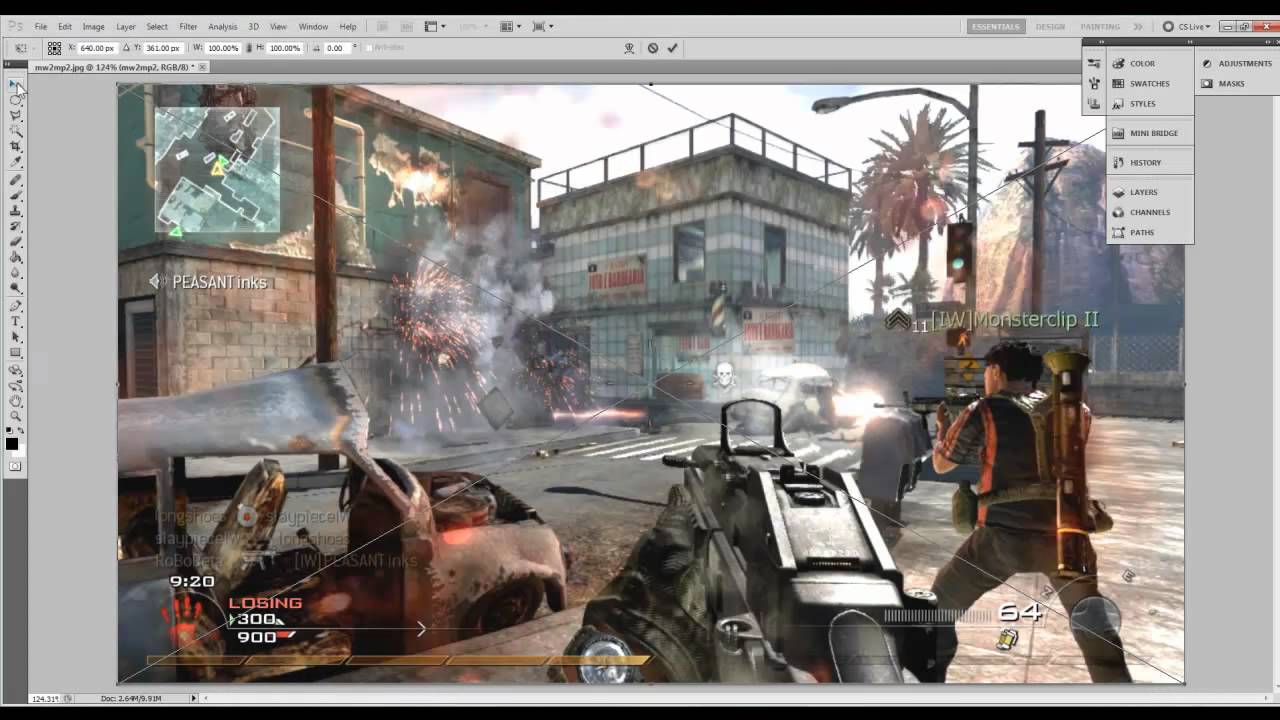Select the 3D Camera Rotate tool

[15, 384]
